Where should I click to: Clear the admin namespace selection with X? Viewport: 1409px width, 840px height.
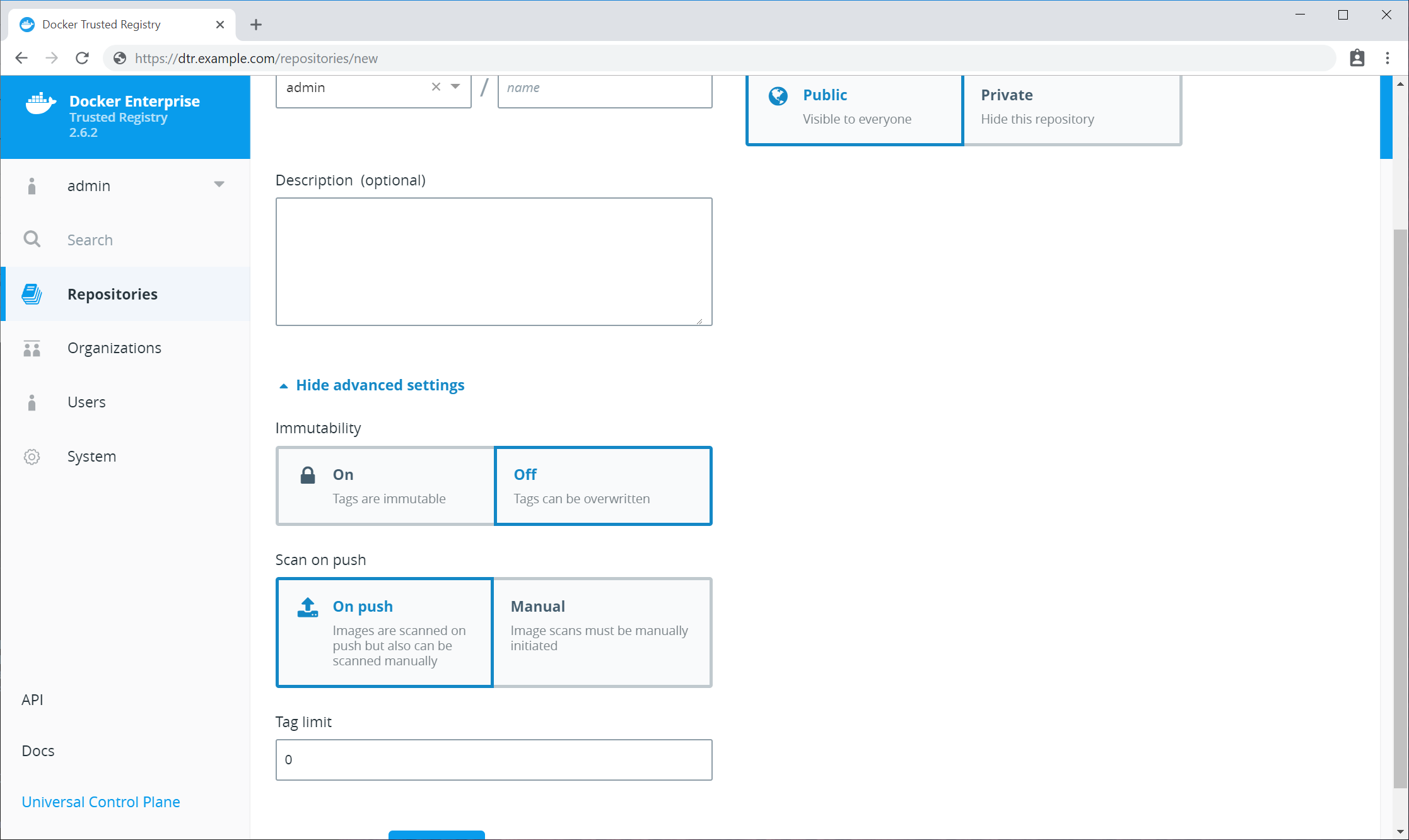tap(436, 87)
